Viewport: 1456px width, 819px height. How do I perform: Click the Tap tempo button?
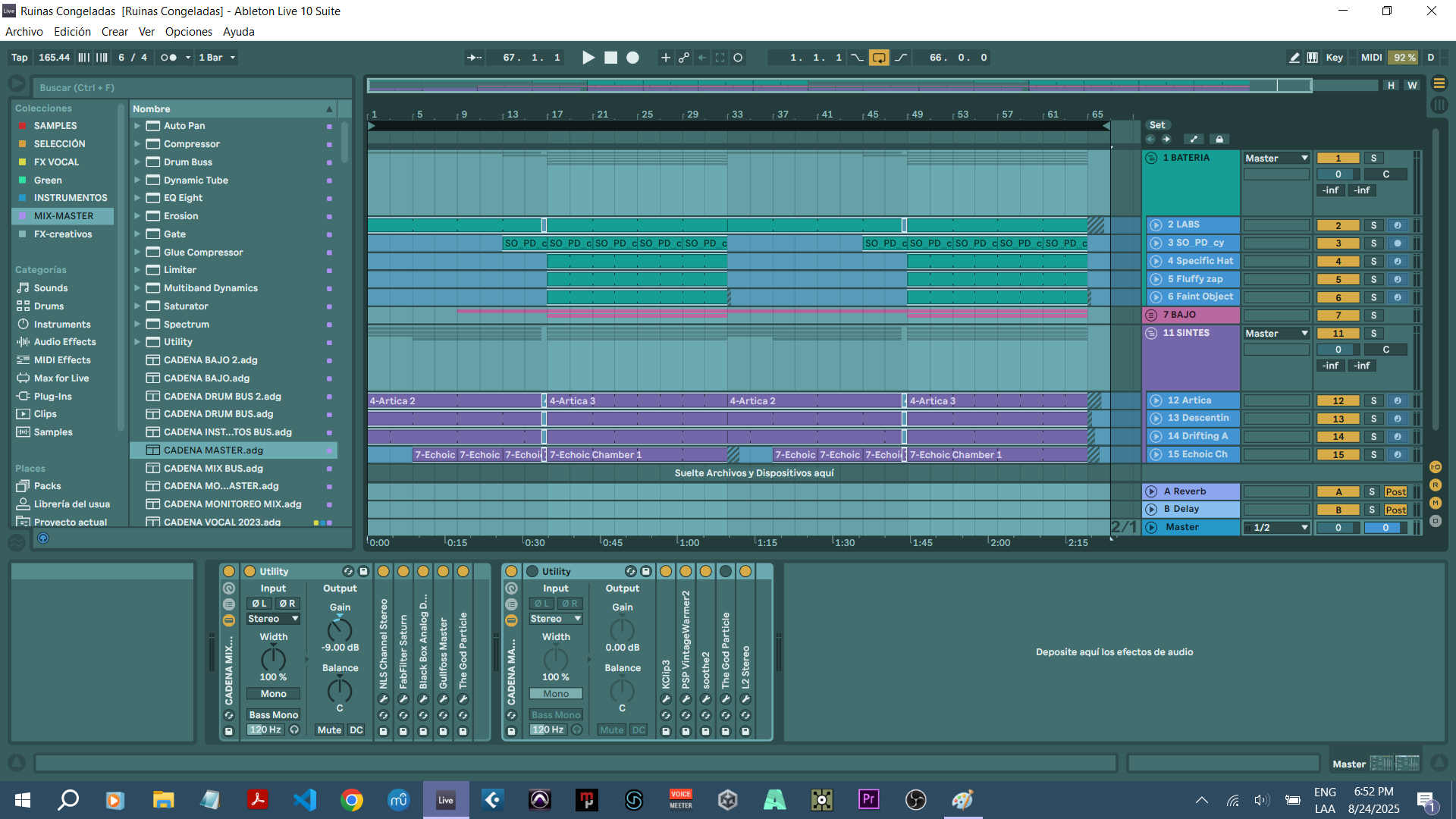20,58
